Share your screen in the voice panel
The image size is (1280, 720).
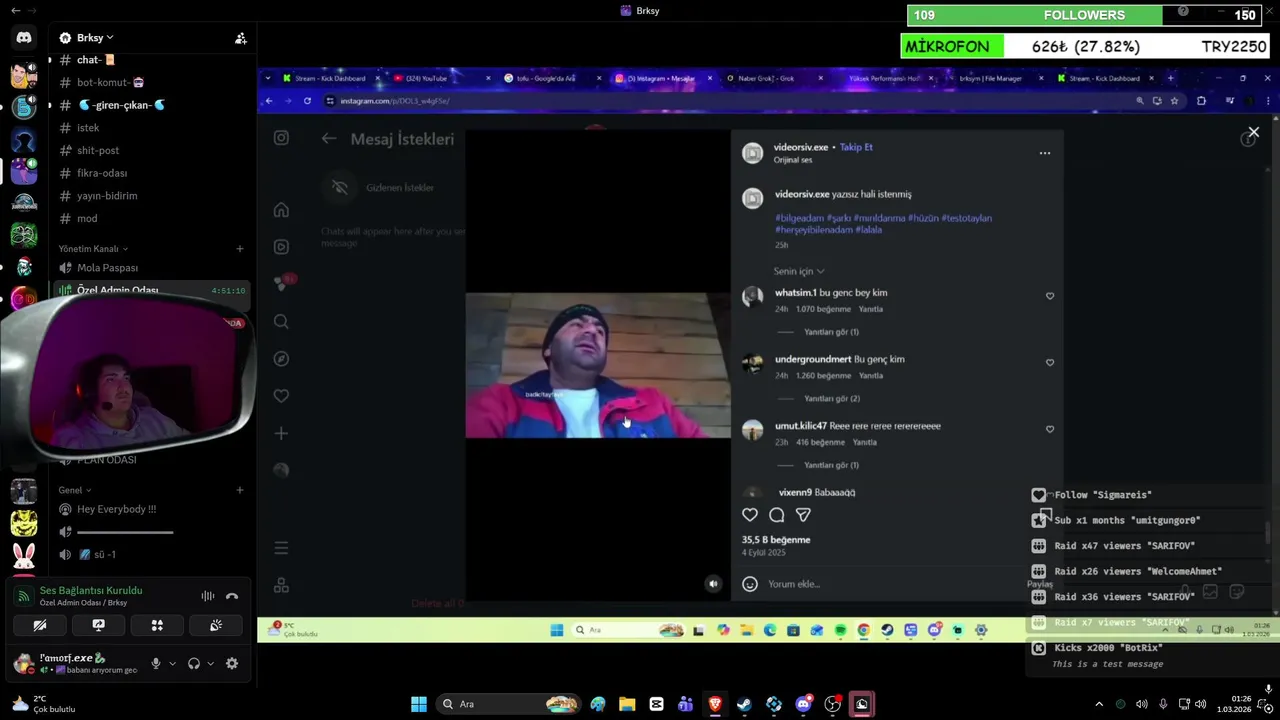(x=98, y=625)
